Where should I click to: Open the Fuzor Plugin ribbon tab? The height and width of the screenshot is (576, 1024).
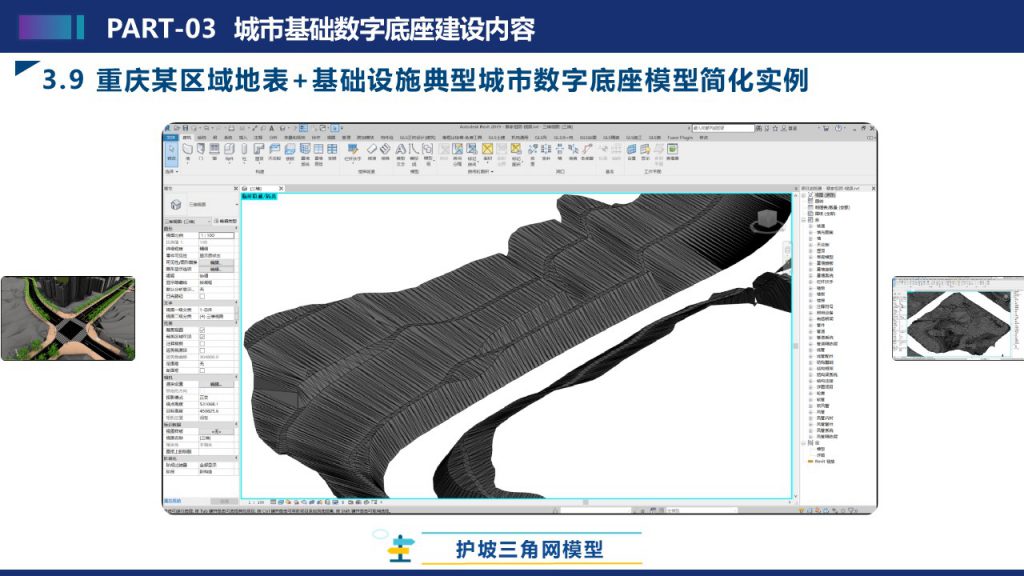680,137
